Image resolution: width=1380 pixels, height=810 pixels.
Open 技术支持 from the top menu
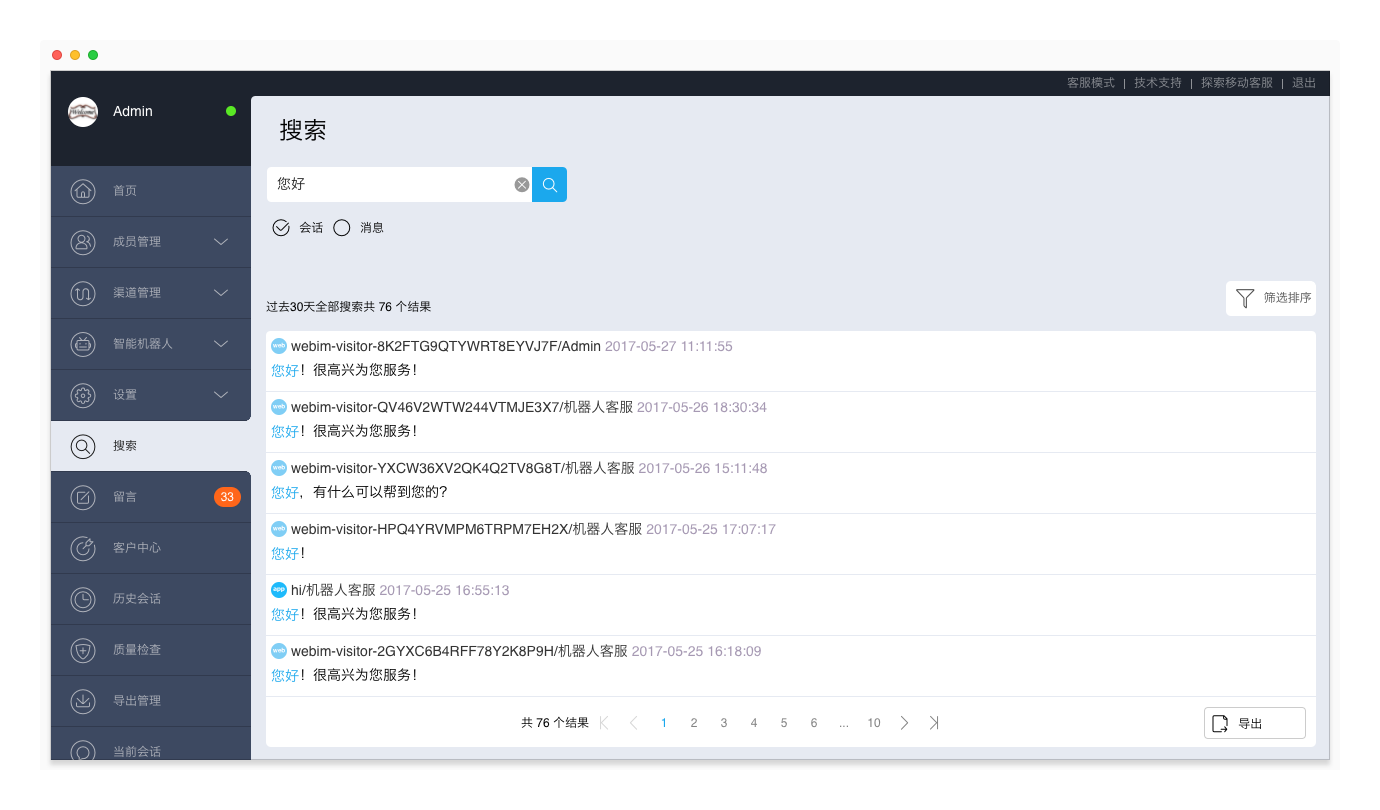[1157, 83]
